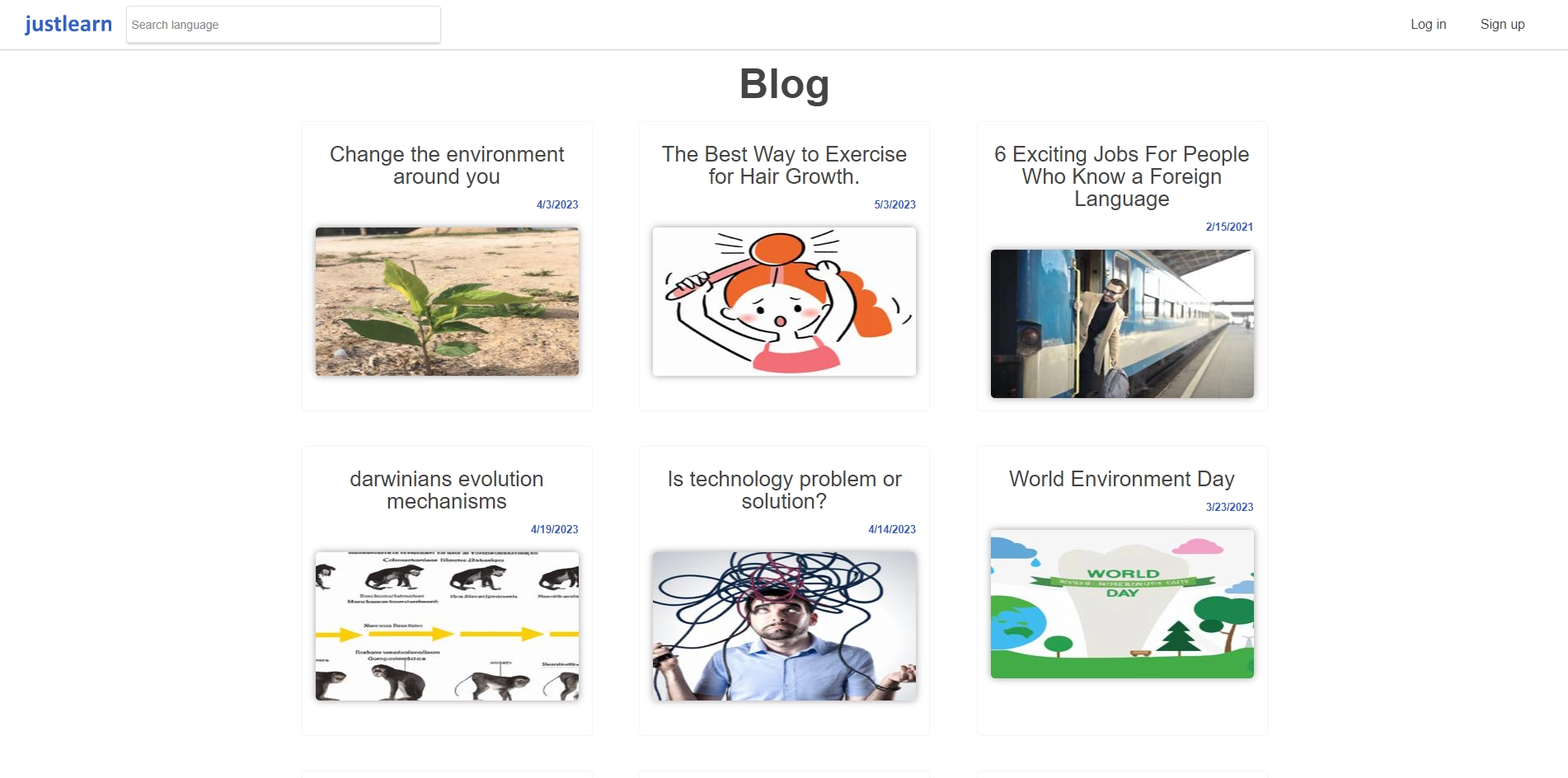Open "Is technology problem or solution?" title
The height and width of the screenshot is (778, 1568).
[784, 490]
